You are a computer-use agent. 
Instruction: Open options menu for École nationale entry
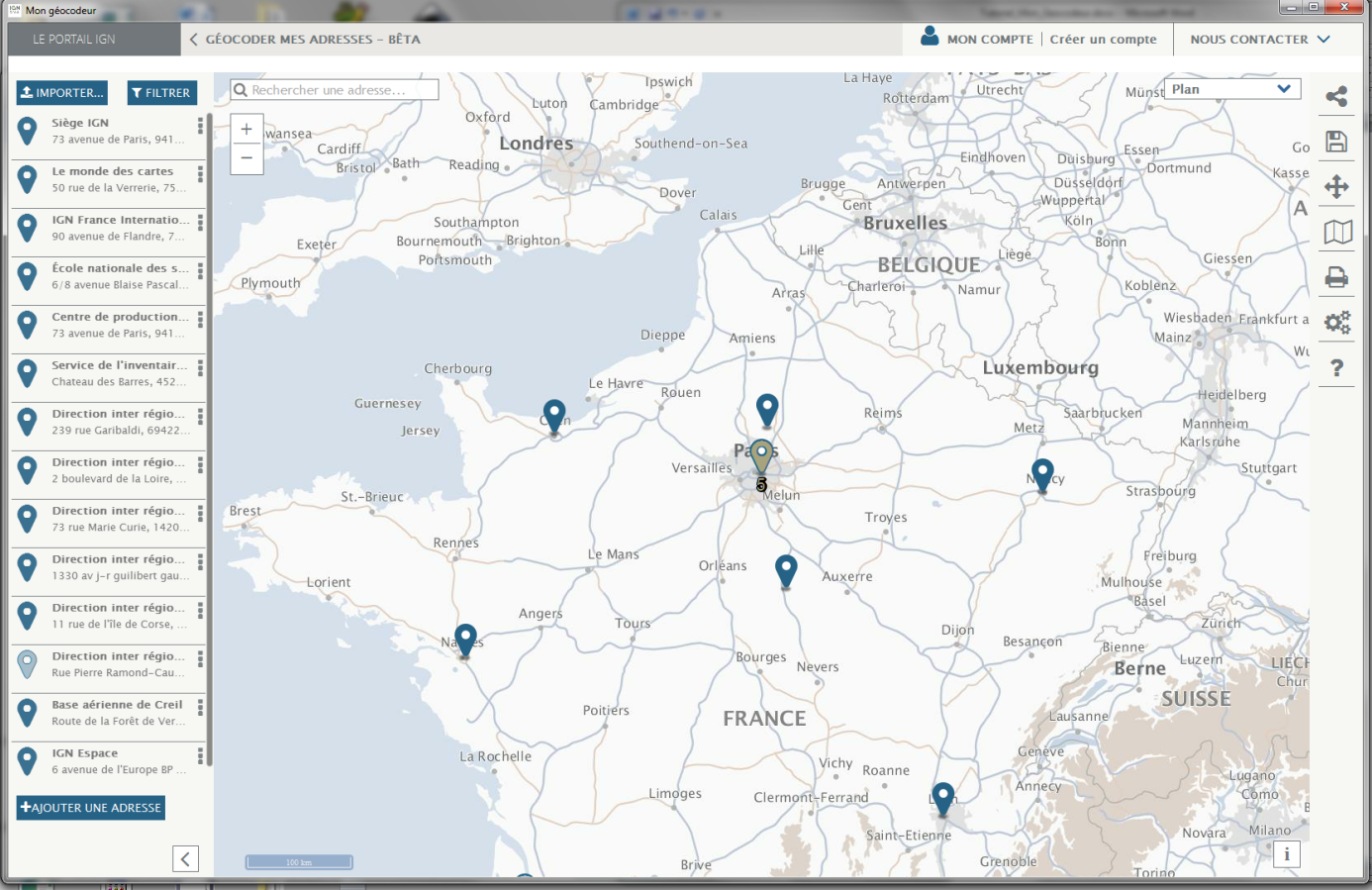[200, 271]
